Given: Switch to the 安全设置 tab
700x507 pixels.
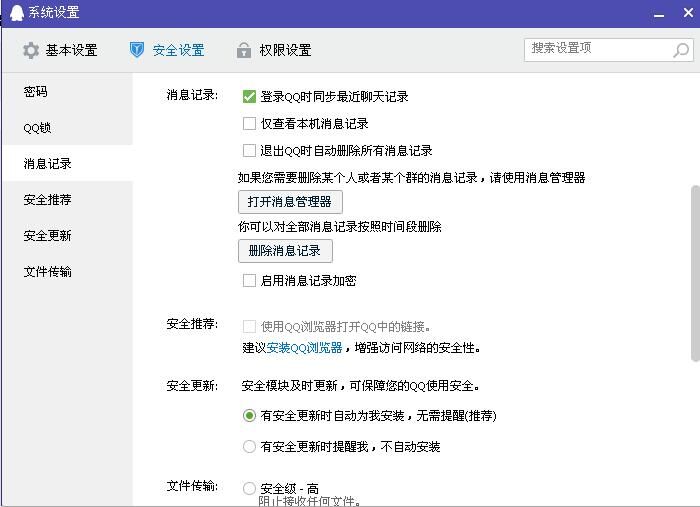Looking at the screenshot, I should pos(167,50).
